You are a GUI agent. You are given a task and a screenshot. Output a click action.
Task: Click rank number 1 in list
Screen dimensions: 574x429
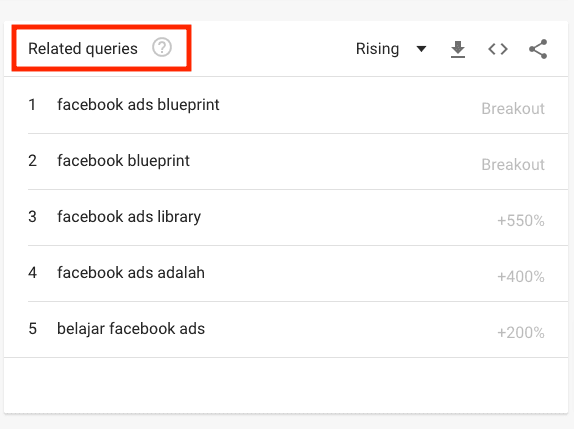pyautogui.click(x=32, y=105)
